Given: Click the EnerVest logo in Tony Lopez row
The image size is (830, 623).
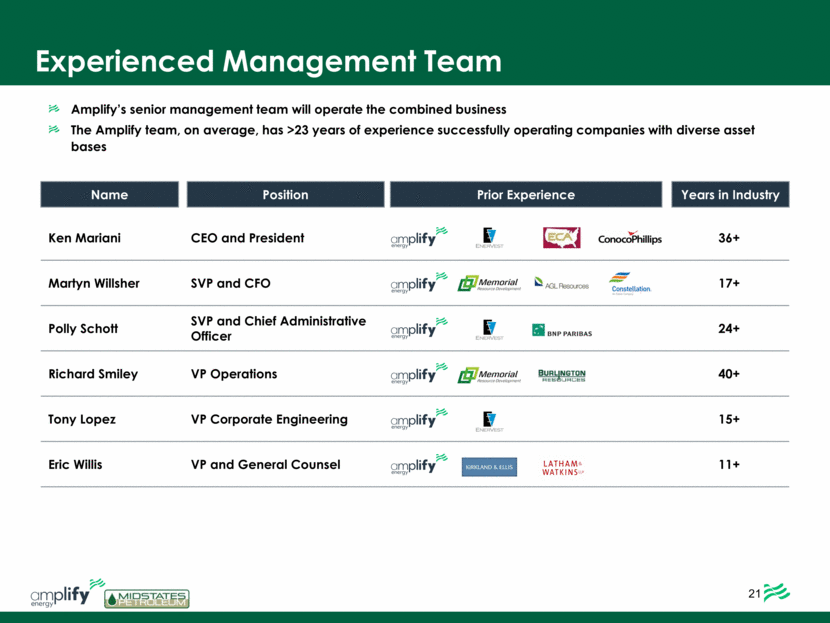Looking at the screenshot, I should 490,421.
